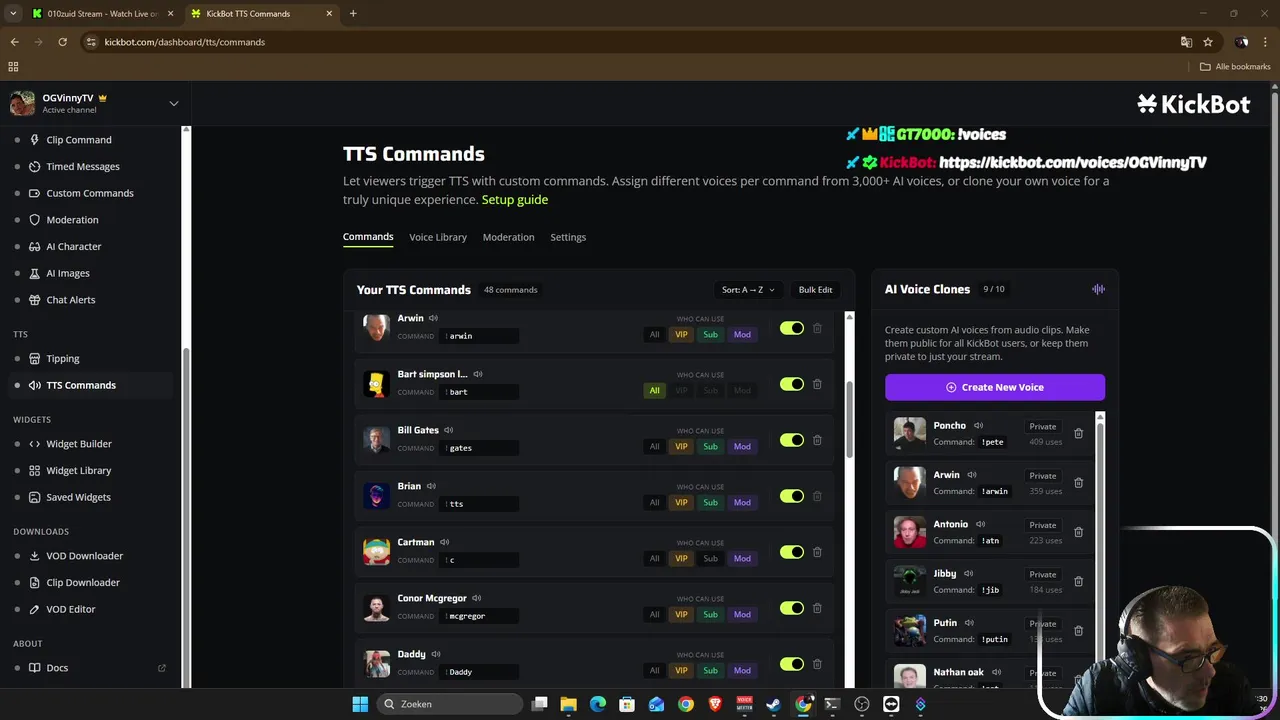Open the Widget Builder sidebar item

tap(90, 444)
